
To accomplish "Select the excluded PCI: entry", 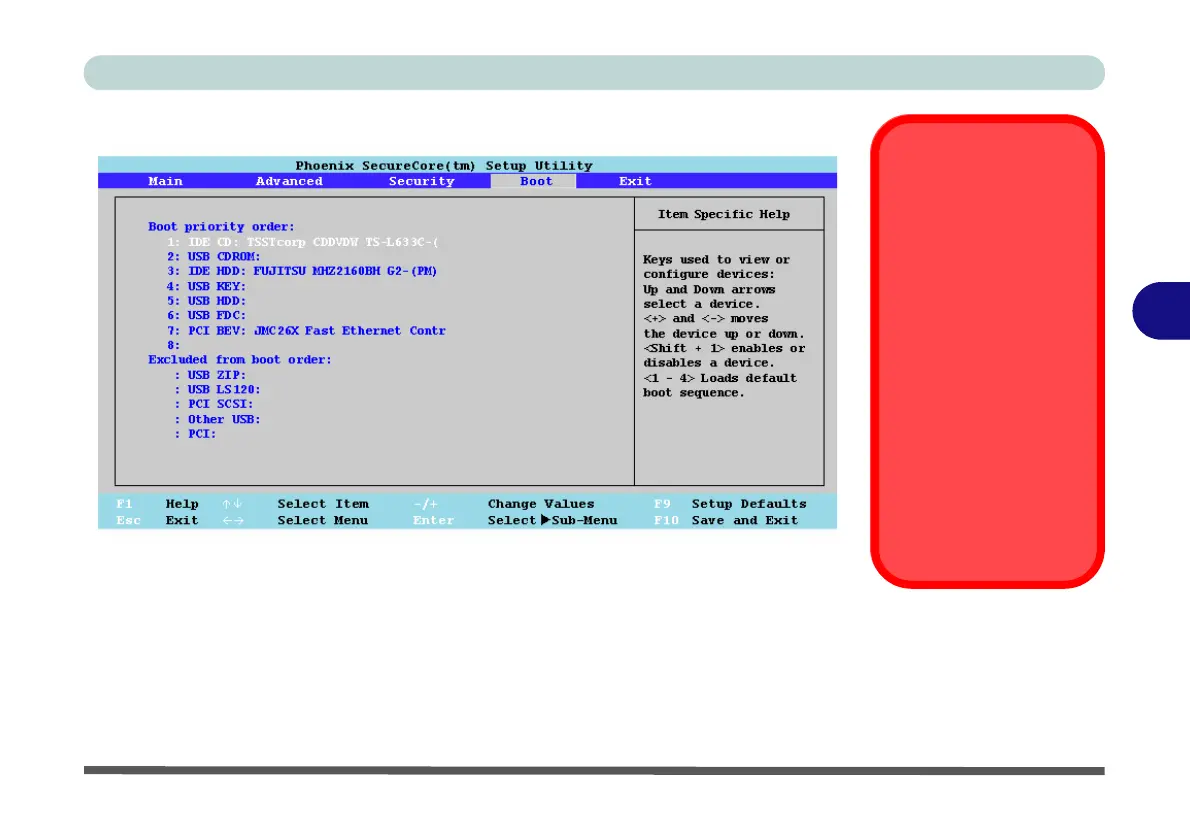I will tap(195, 433).
